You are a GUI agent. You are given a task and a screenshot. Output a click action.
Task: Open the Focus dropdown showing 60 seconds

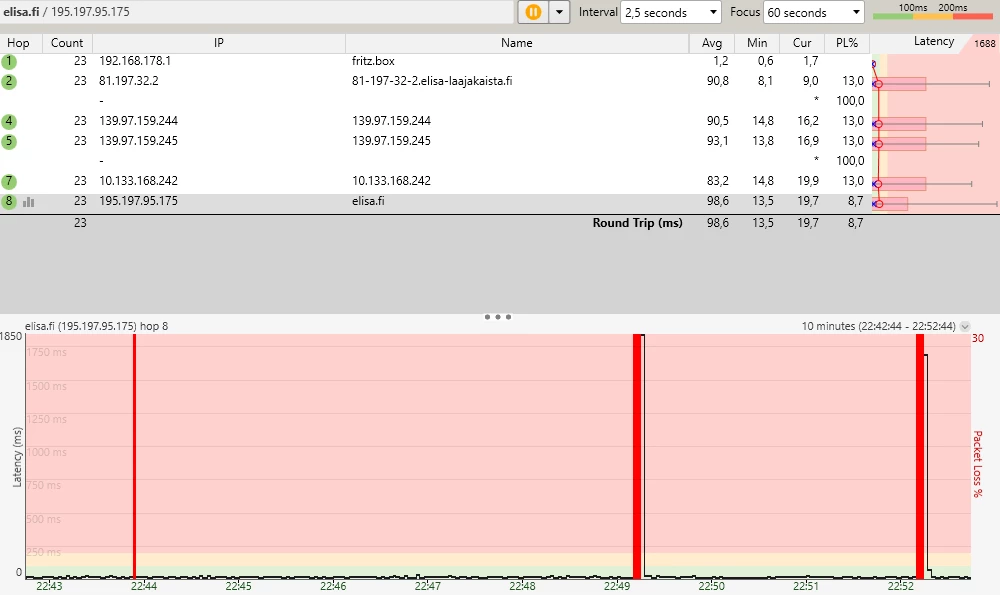813,12
